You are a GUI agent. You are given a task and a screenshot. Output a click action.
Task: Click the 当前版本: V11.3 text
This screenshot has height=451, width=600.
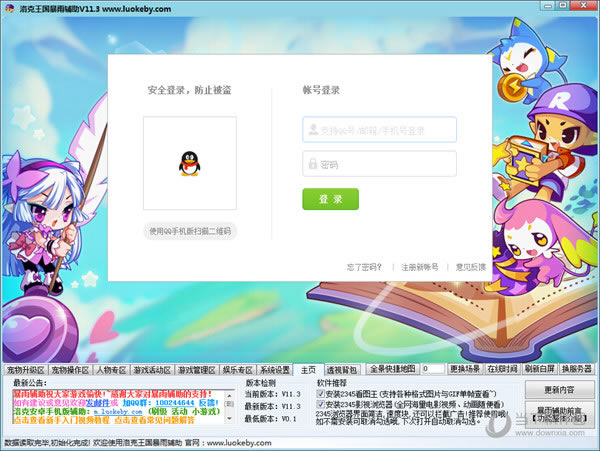point(272,394)
